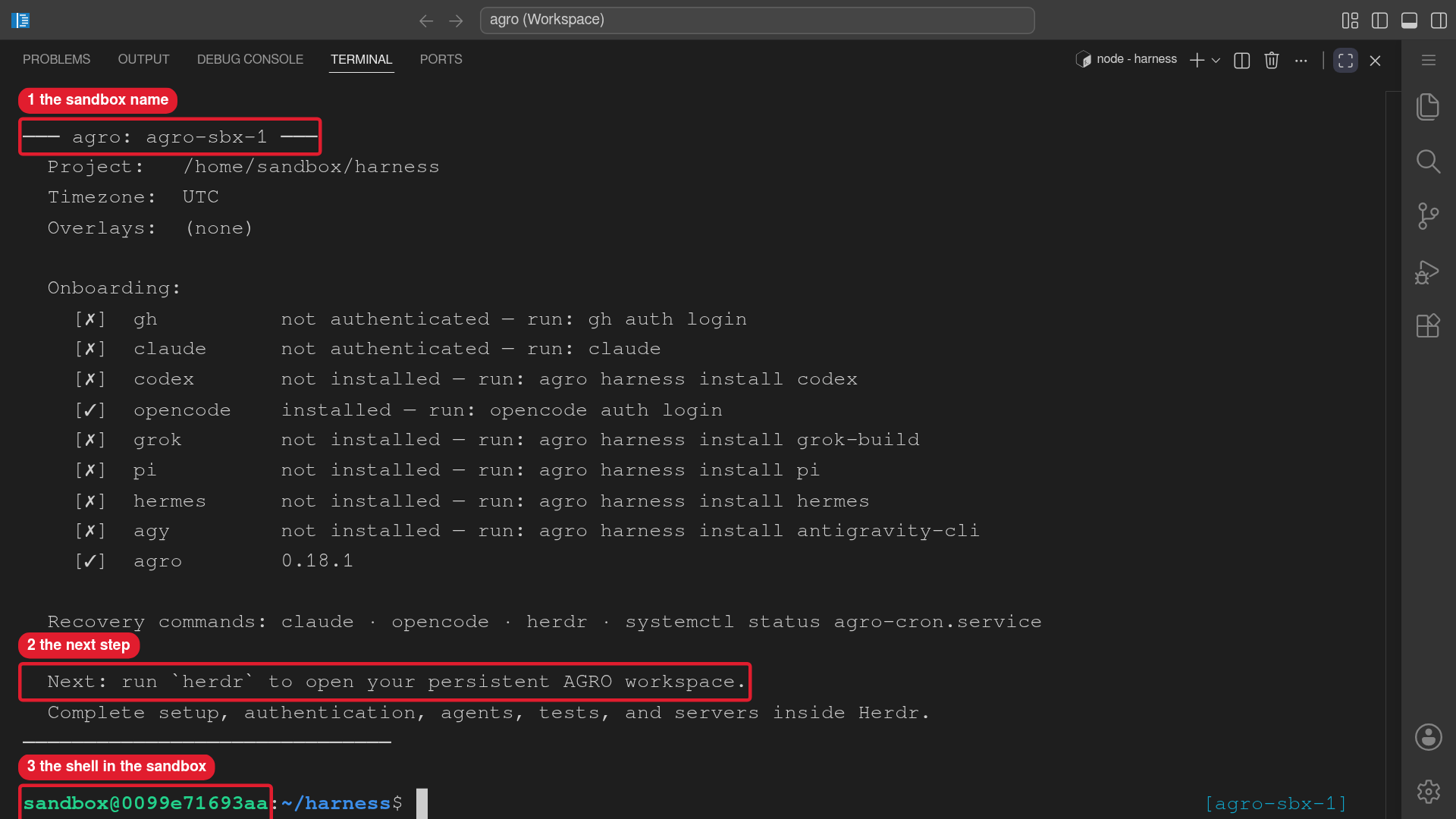Image resolution: width=1456 pixels, height=819 pixels.
Task: Click the 'gh auth login' terminal text
Action: 667,319
